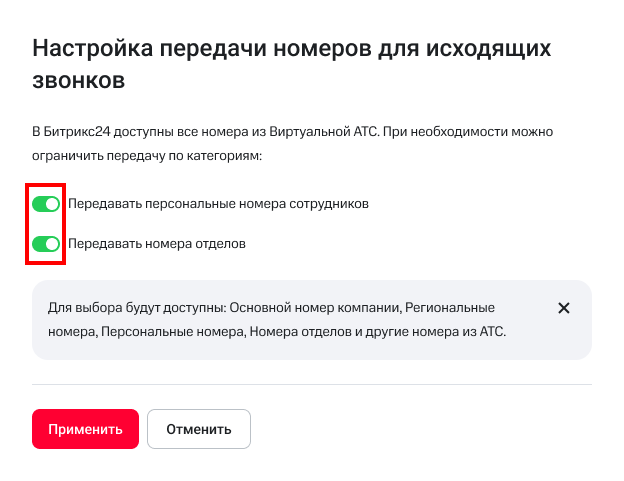Click the horizontal divider above the buttons
624x481 pixels.
pos(312,385)
